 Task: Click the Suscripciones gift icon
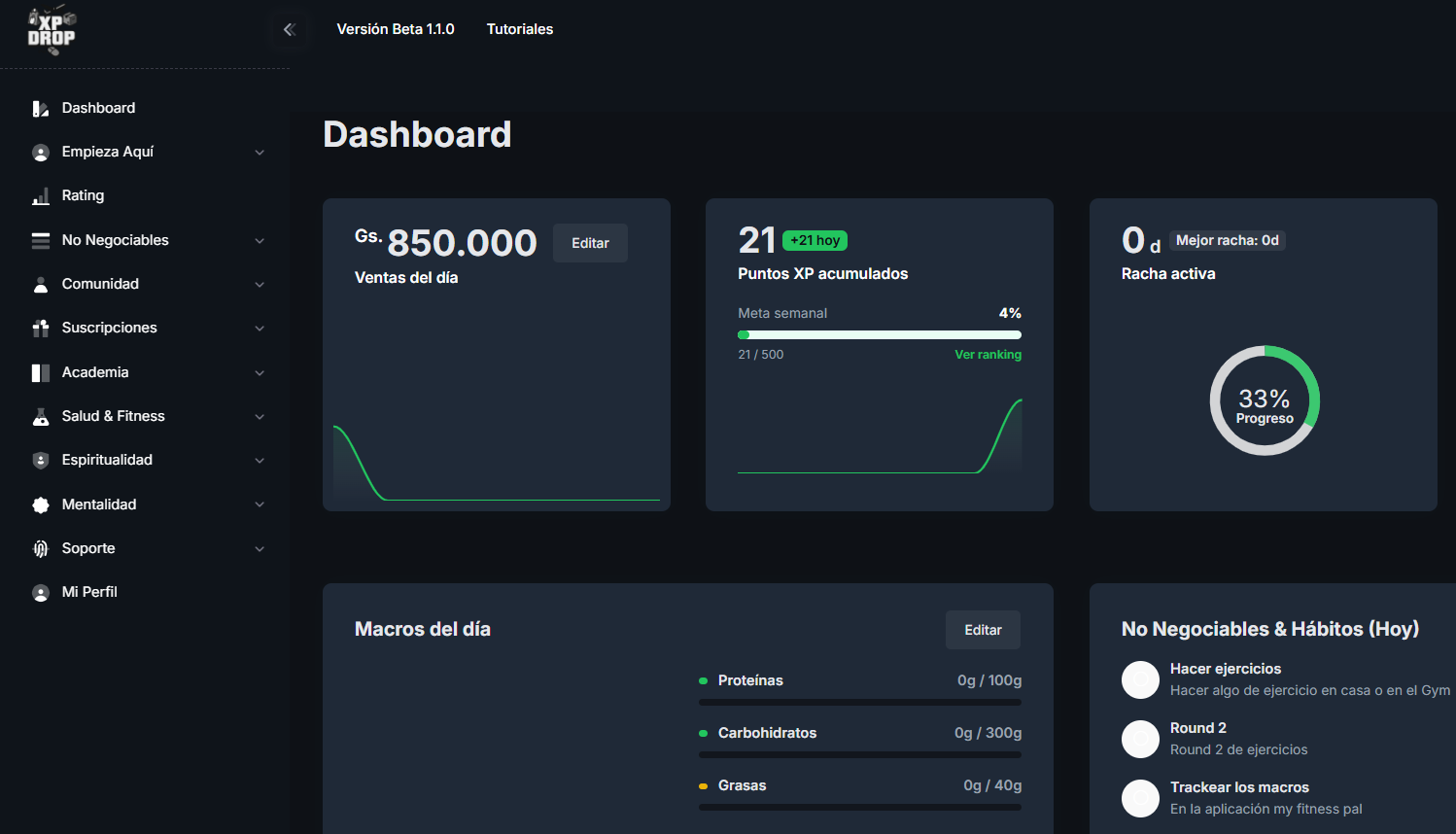click(x=41, y=329)
